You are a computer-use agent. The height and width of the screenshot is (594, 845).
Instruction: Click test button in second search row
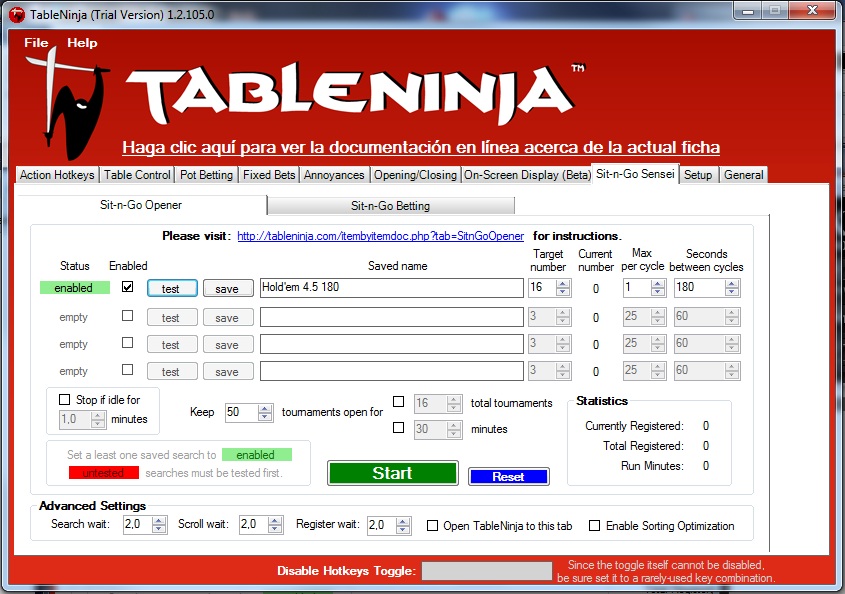click(x=172, y=317)
